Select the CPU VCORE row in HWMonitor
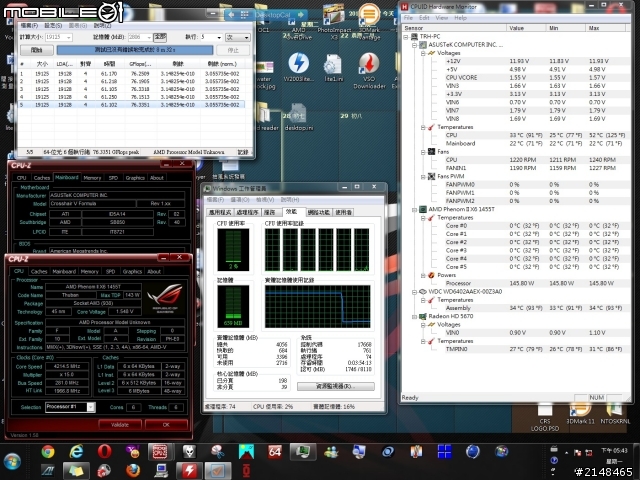The image size is (640, 480). (515, 78)
